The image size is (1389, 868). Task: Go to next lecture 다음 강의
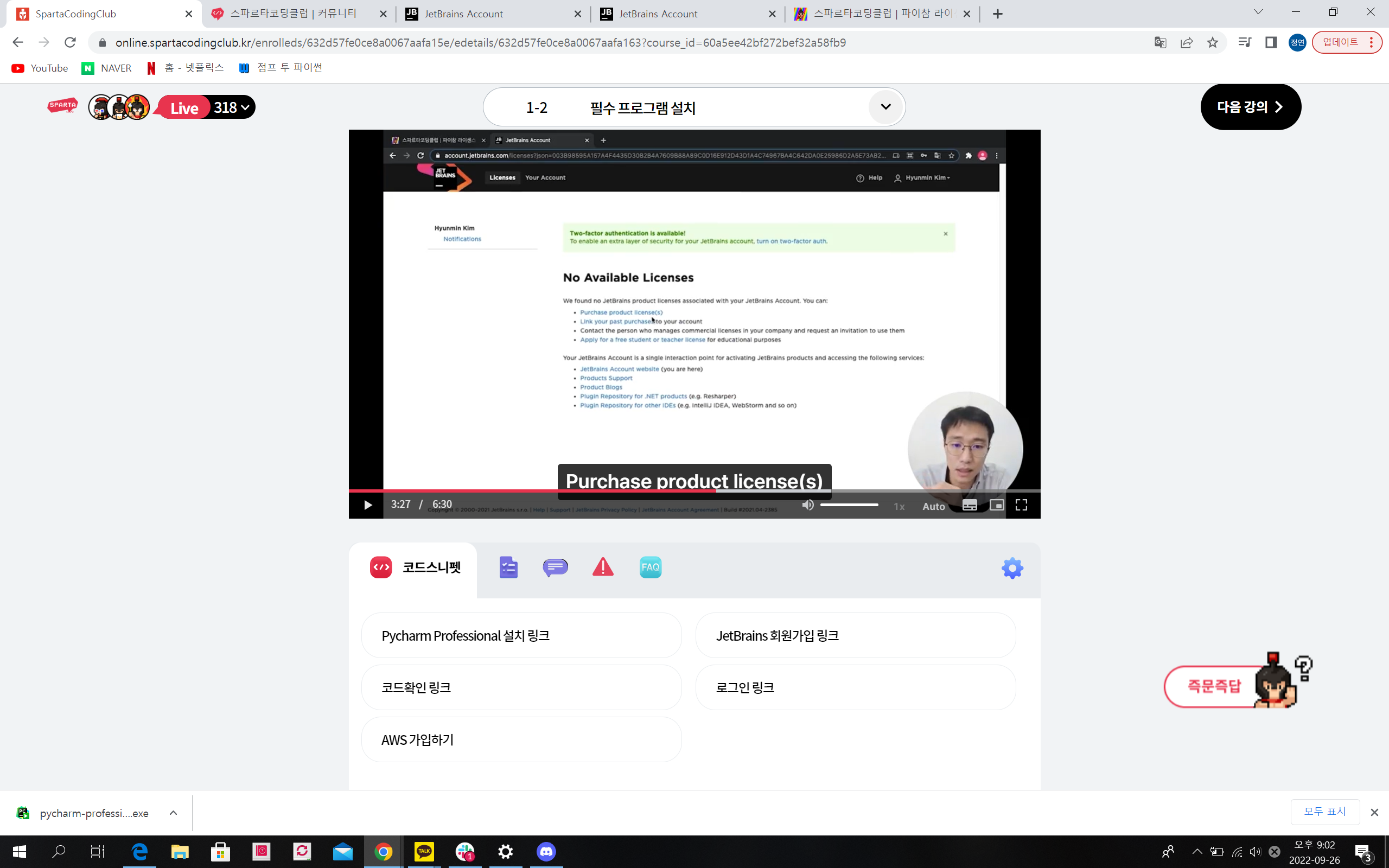[x=1251, y=107]
